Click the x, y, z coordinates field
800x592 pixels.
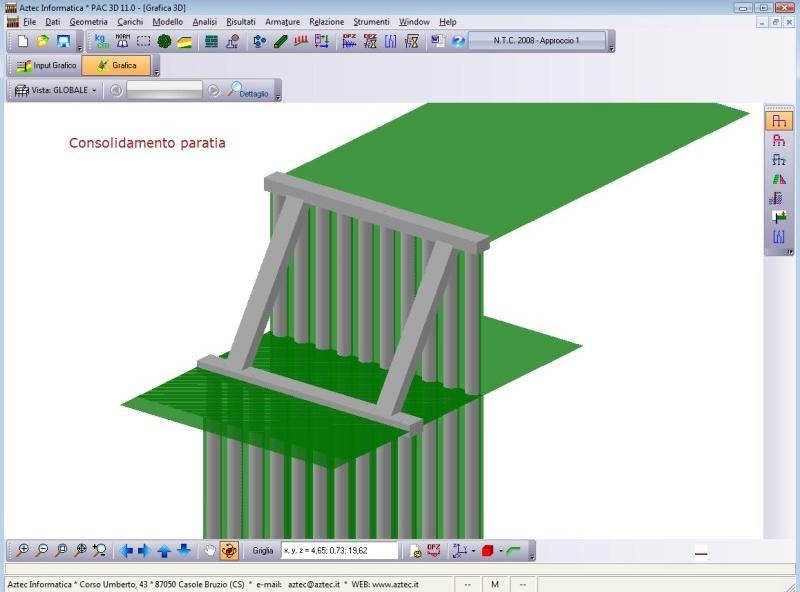(338, 550)
